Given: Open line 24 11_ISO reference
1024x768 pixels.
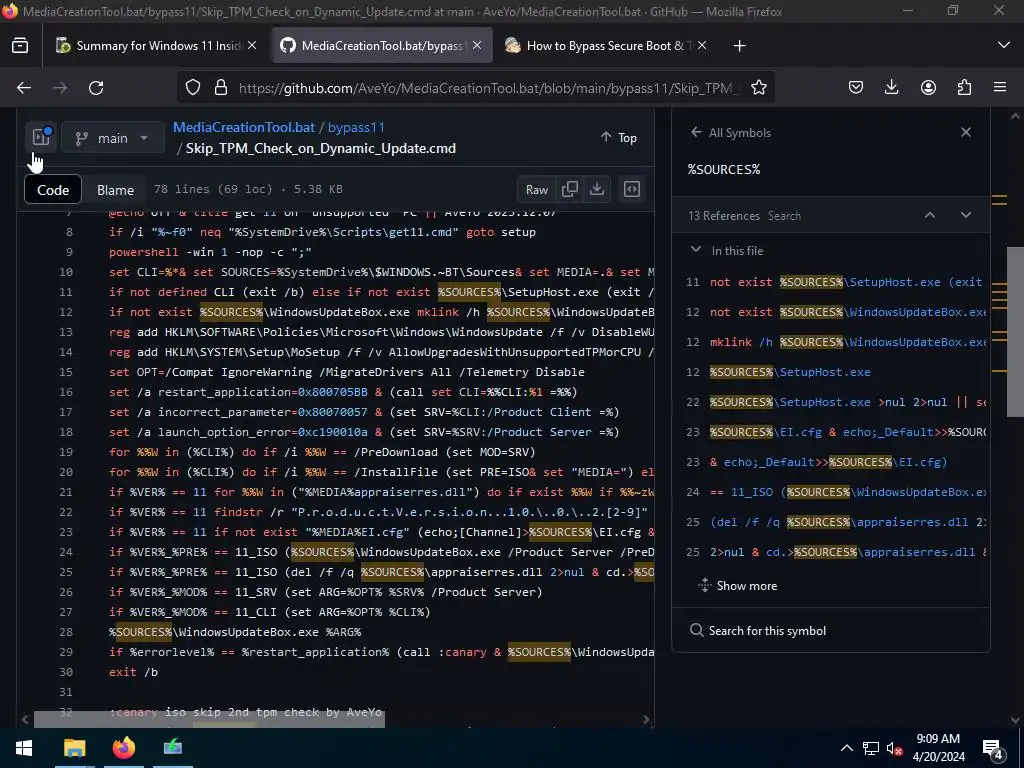Looking at the screenshot, I should coord(836,492).
